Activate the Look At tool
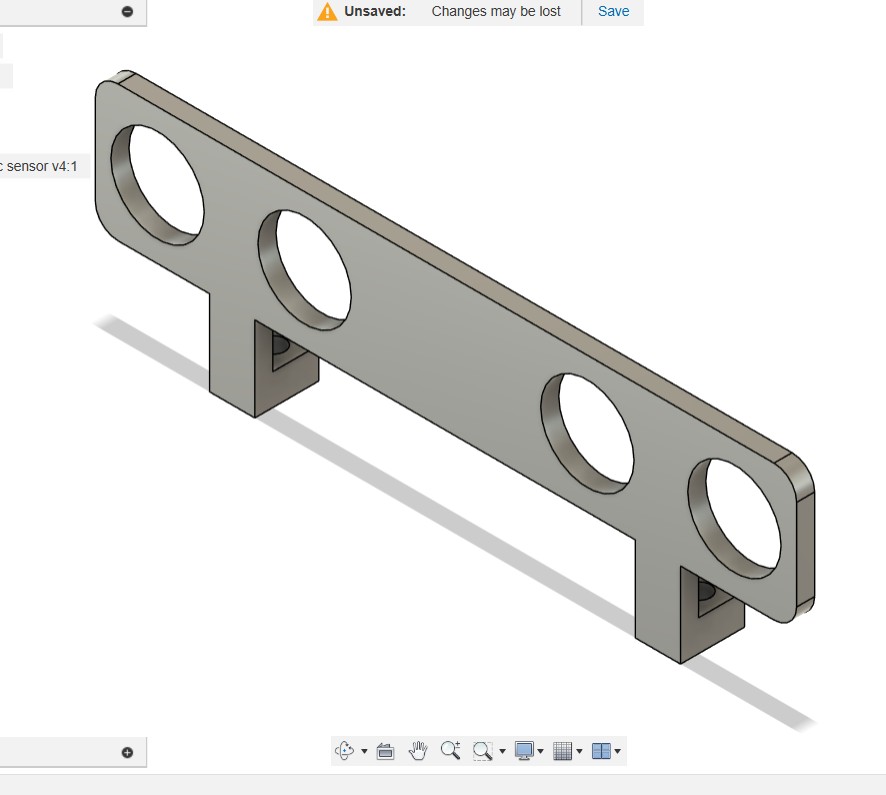The height and width of the screenshot is (795, 886). coord(386,750)
